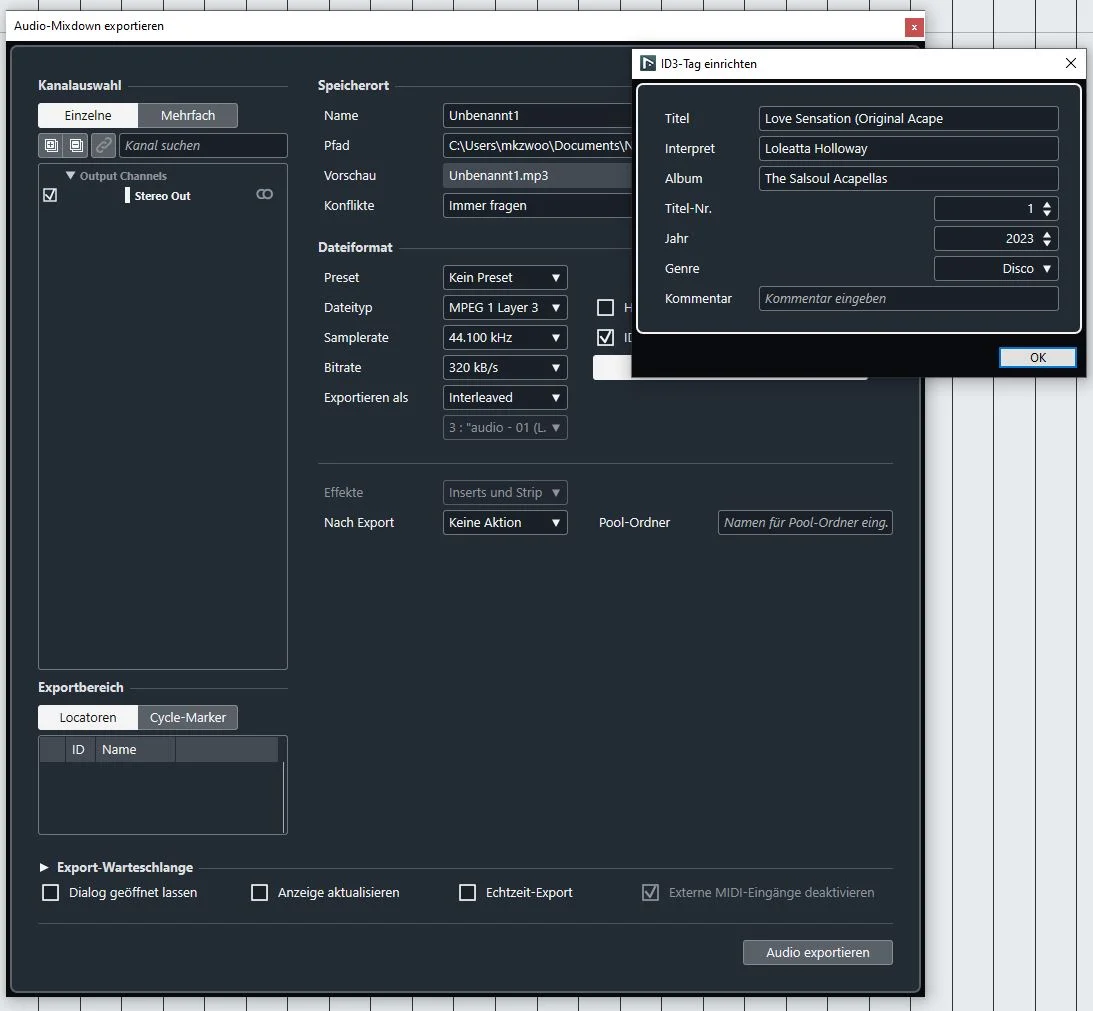This screenshot has width=1093, height=1011.
Task: Select the Cycle-Marker tab
Action: pyautogui.click(x=188, y=717)
